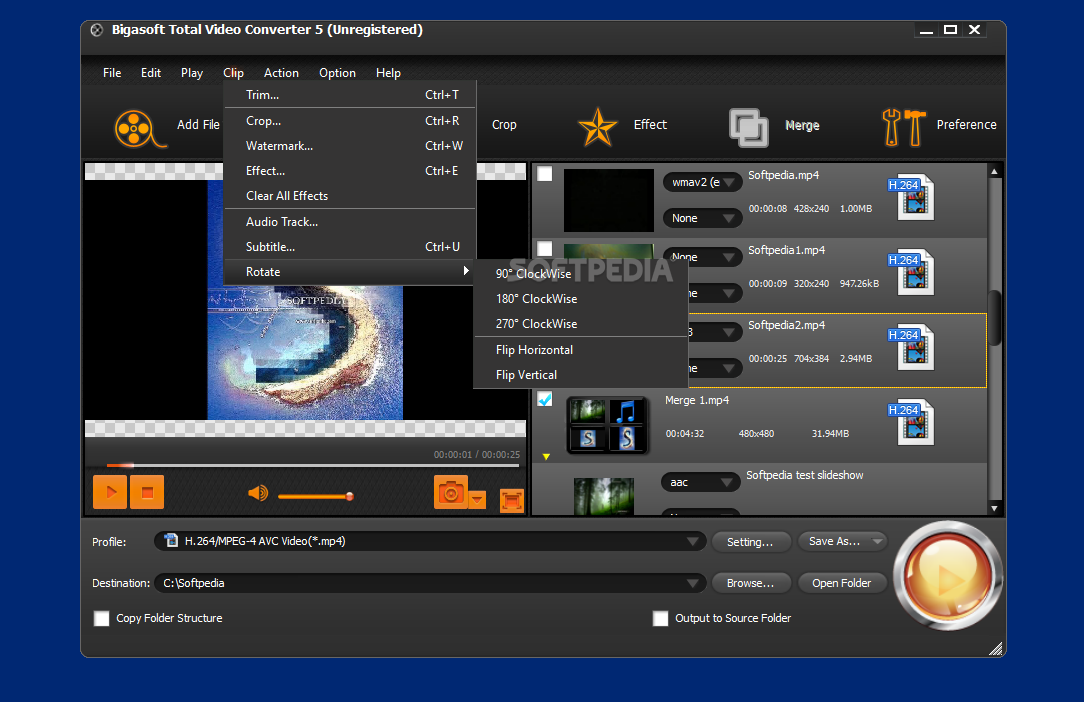This screenshot has width=1084, height=702.
Task: Open aac audio dropdown for slideshow
Action: click(x=700, y=482)
